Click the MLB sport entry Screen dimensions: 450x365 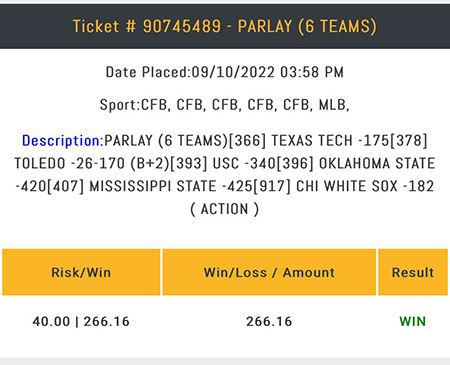[334, 105]
